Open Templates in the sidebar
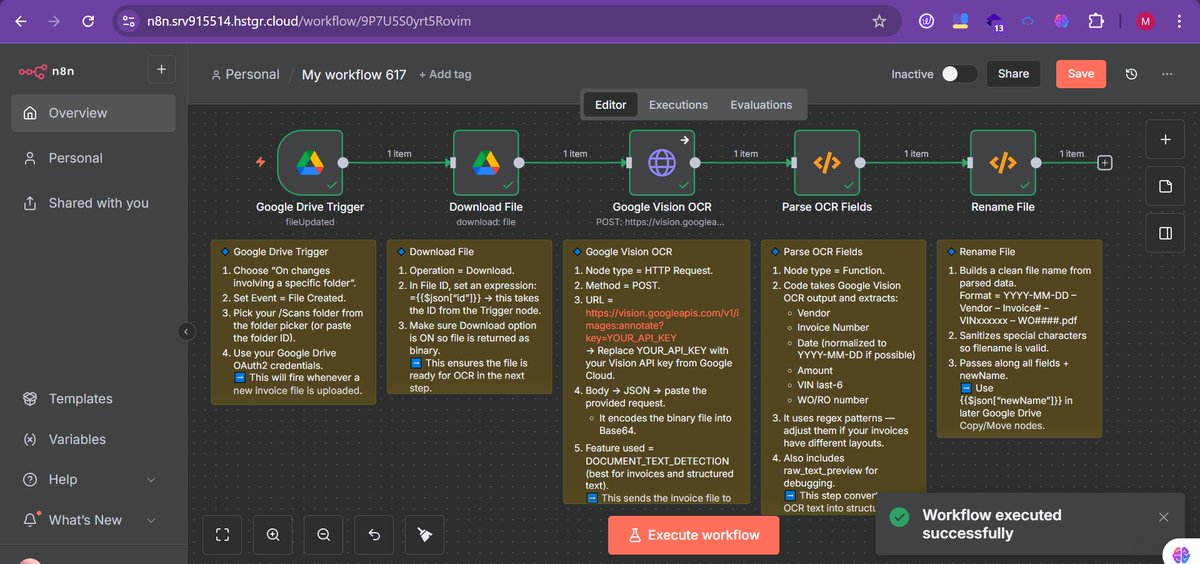This screenshot has width=1200, height=564. [93, 399]
